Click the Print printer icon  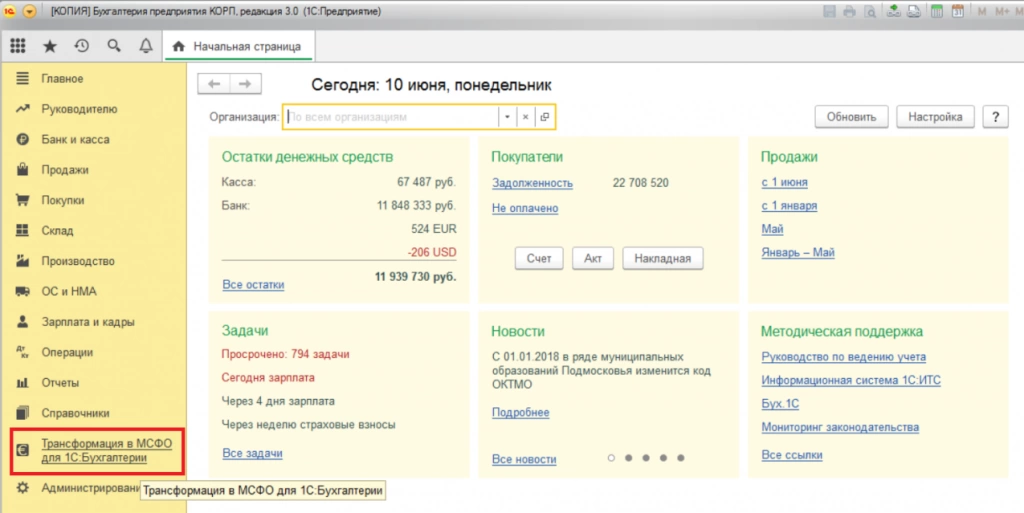pyautogui.click(x=849, y=11)
